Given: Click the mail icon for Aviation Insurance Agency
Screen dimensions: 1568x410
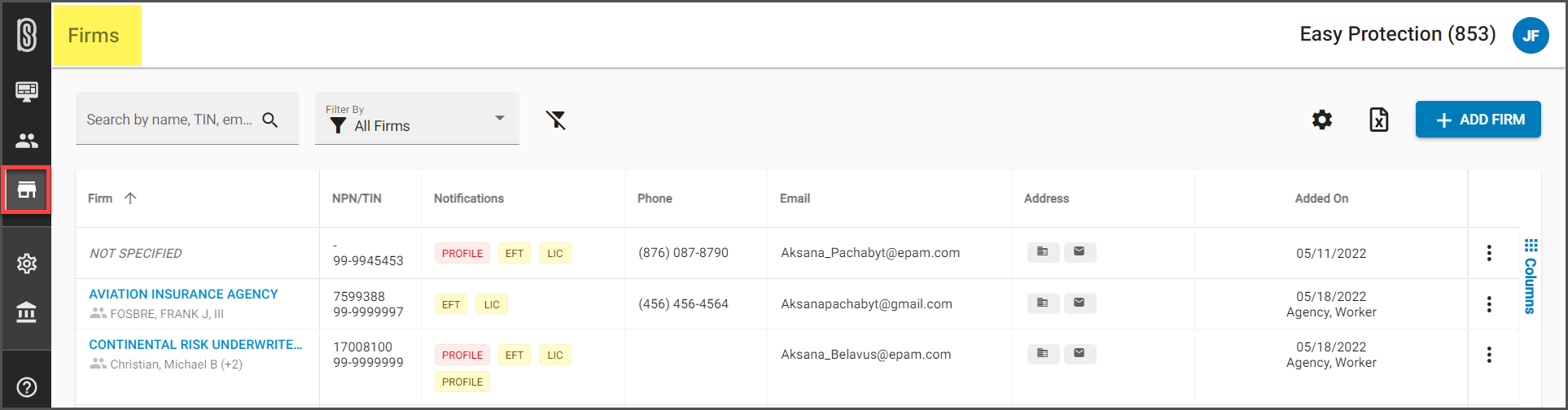Looking at the screenshot, I should [x=1080, y=303].
